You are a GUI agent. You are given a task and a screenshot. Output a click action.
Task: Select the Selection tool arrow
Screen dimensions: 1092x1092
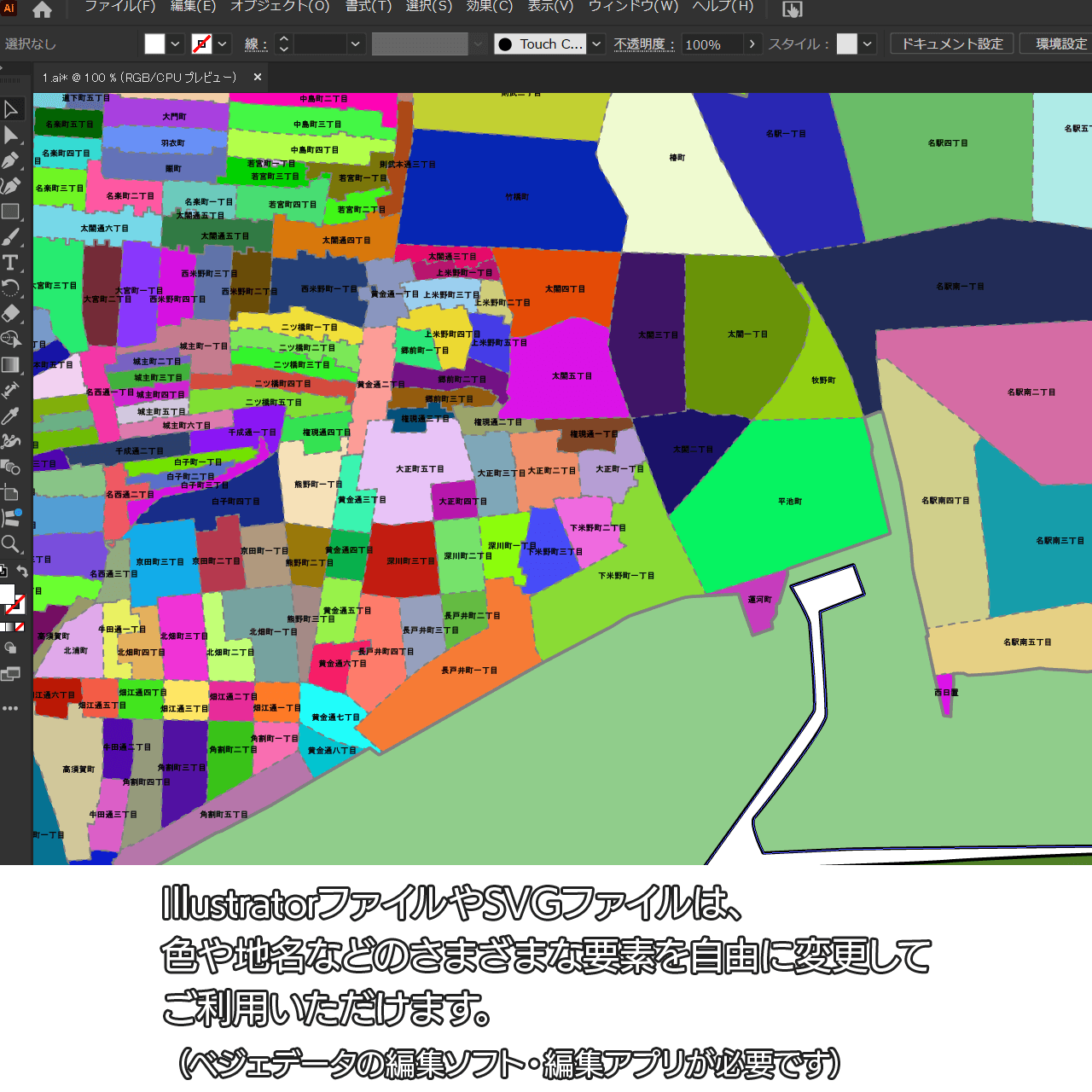11,109
